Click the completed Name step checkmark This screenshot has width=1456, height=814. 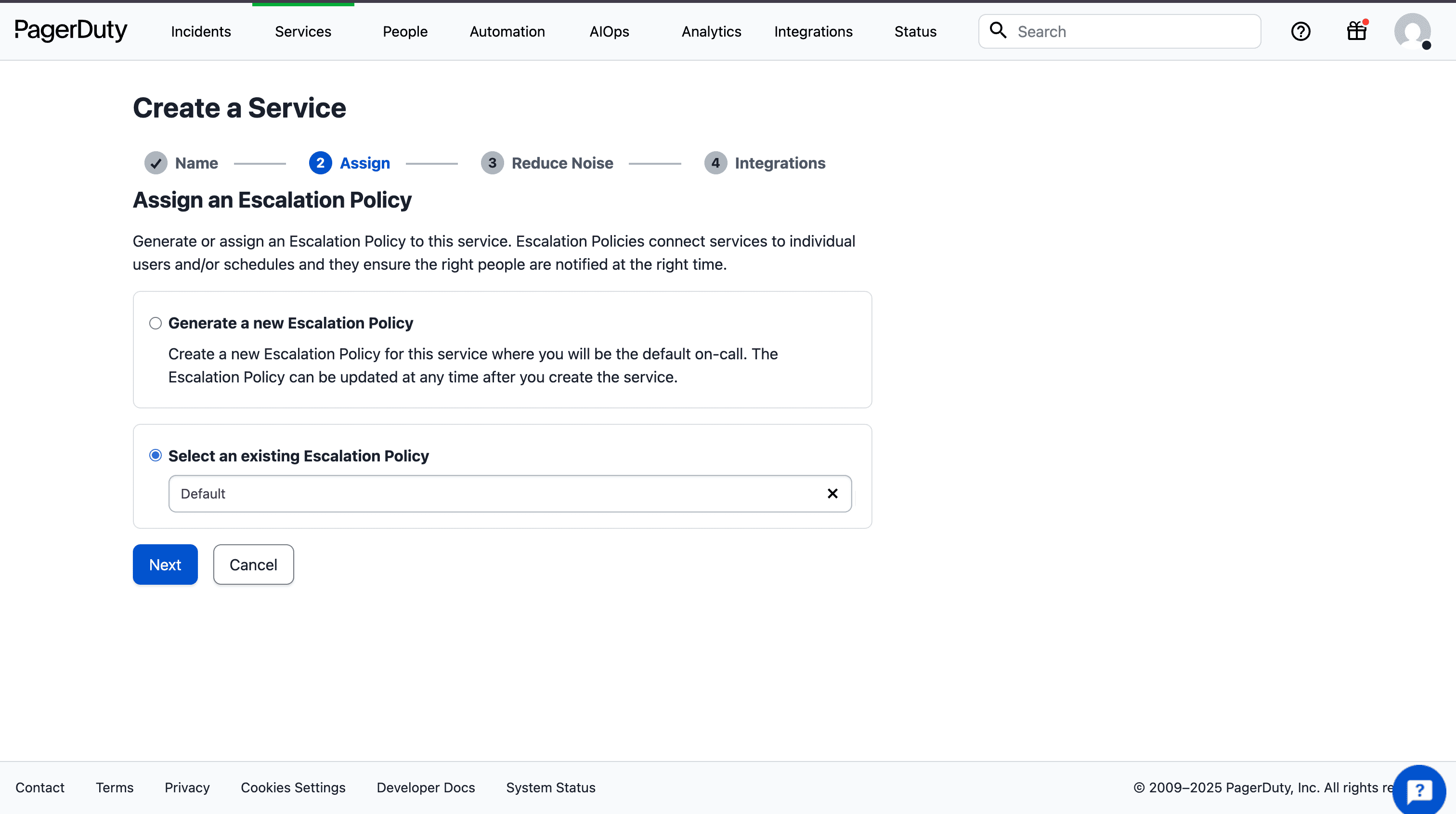coord(156,163)
